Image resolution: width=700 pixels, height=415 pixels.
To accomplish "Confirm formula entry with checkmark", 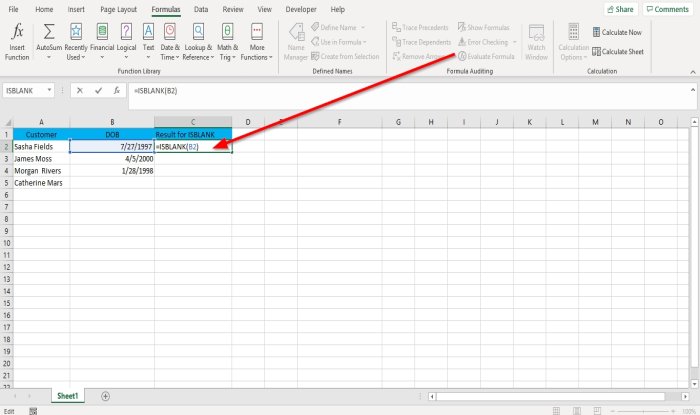I will coord(98,91).
